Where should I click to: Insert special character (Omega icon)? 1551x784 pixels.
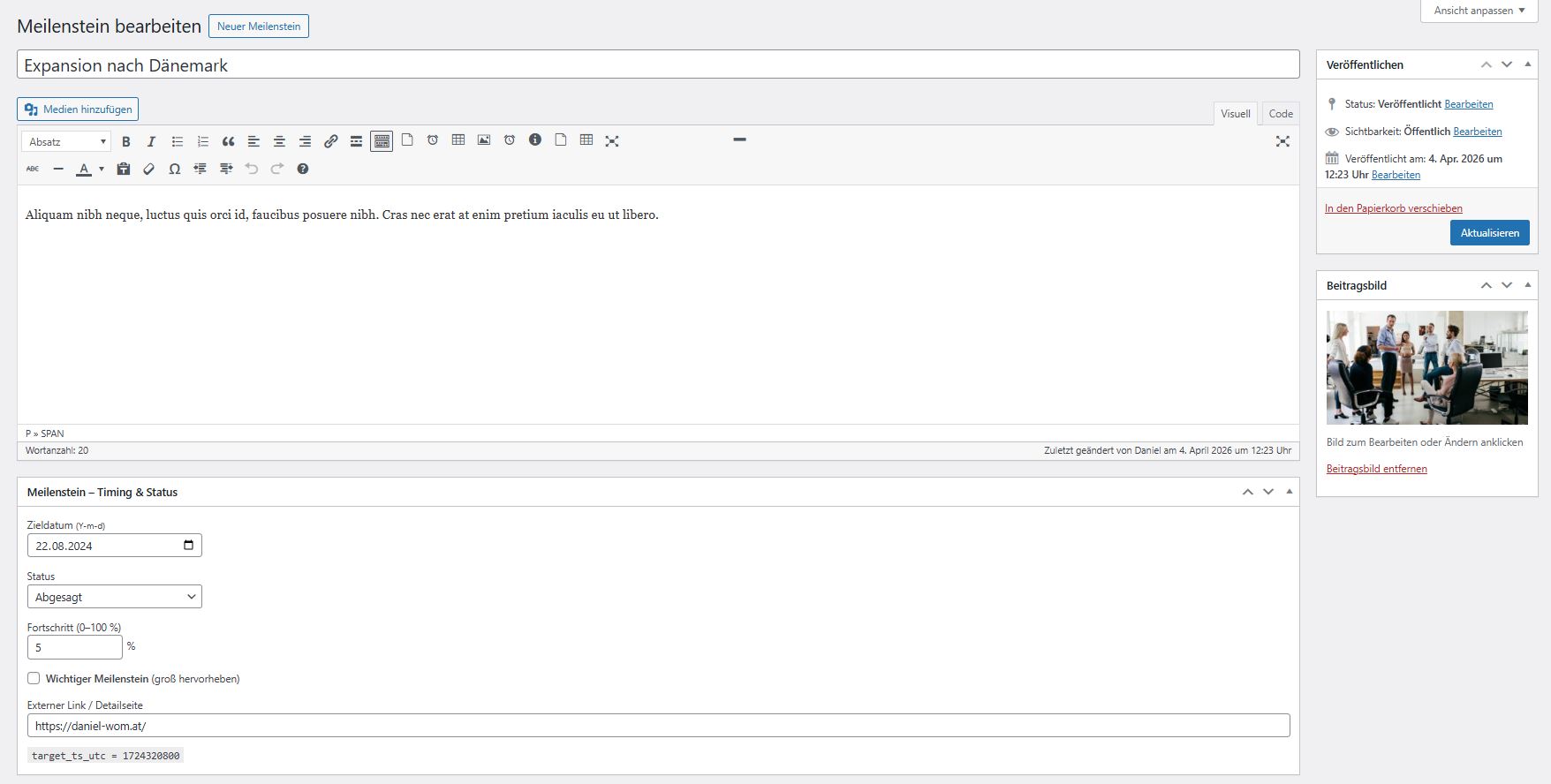pos(175,169)
